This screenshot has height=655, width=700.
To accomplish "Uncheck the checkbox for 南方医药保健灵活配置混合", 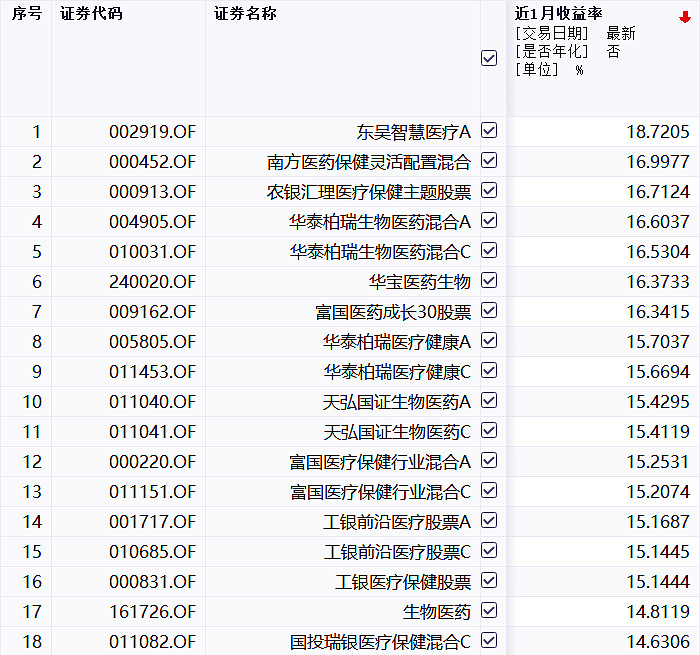I will pyautogui.click(x=489, y=160).
